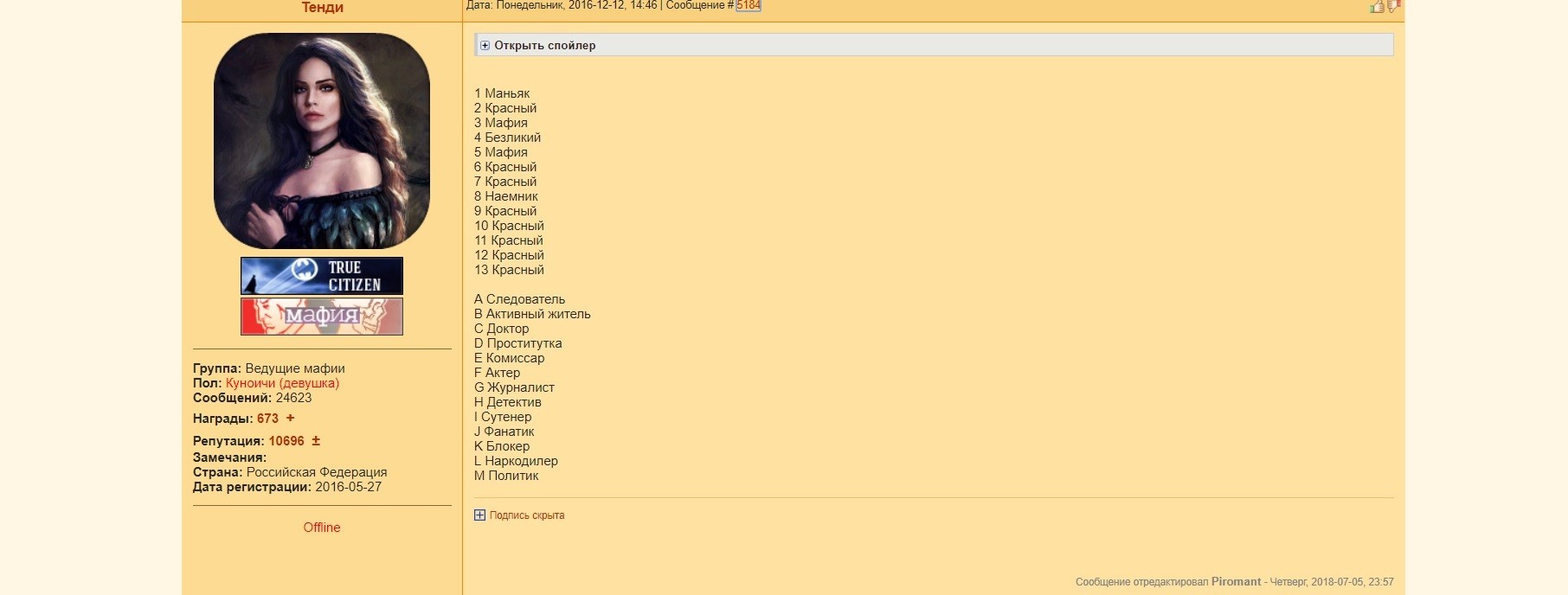The image size is (1568, 595).
Task: Select the line M Политик
Action: click(x=506, y=476)
